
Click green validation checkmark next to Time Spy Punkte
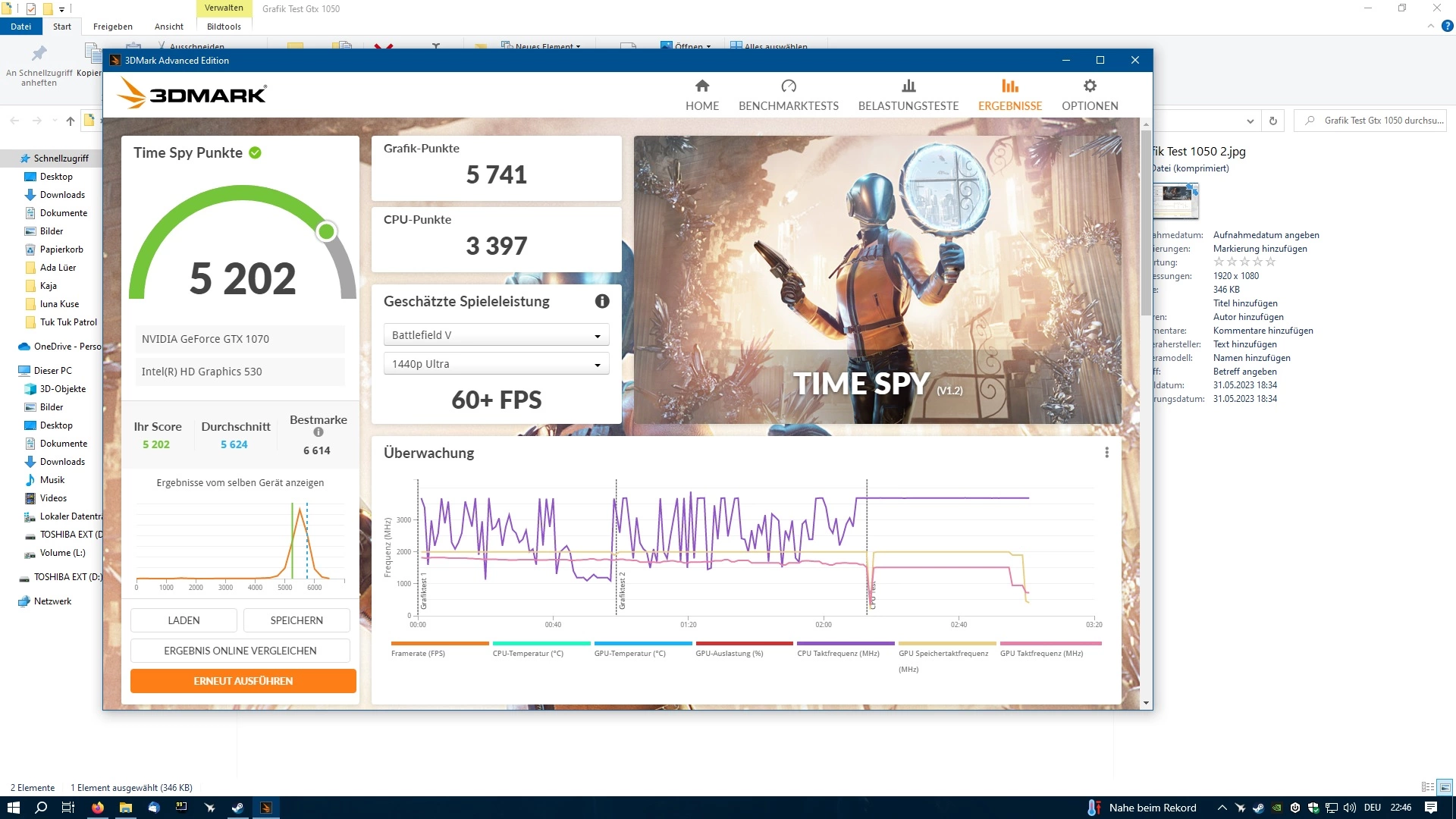(x=256, y=152)
